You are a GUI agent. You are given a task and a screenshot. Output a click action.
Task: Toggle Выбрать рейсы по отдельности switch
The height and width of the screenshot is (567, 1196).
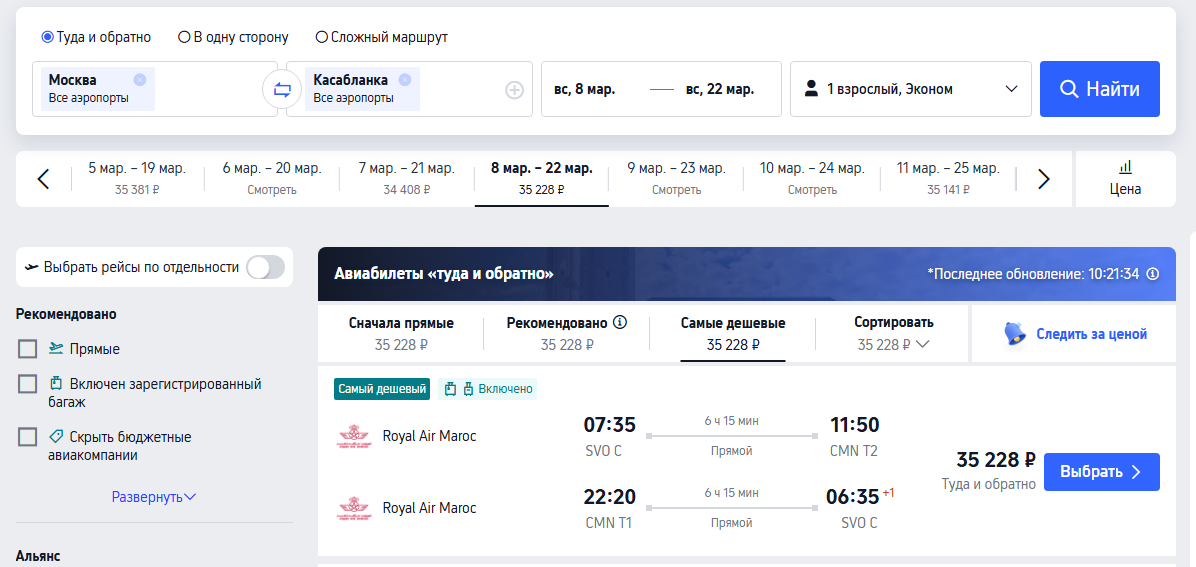(265, 267)
